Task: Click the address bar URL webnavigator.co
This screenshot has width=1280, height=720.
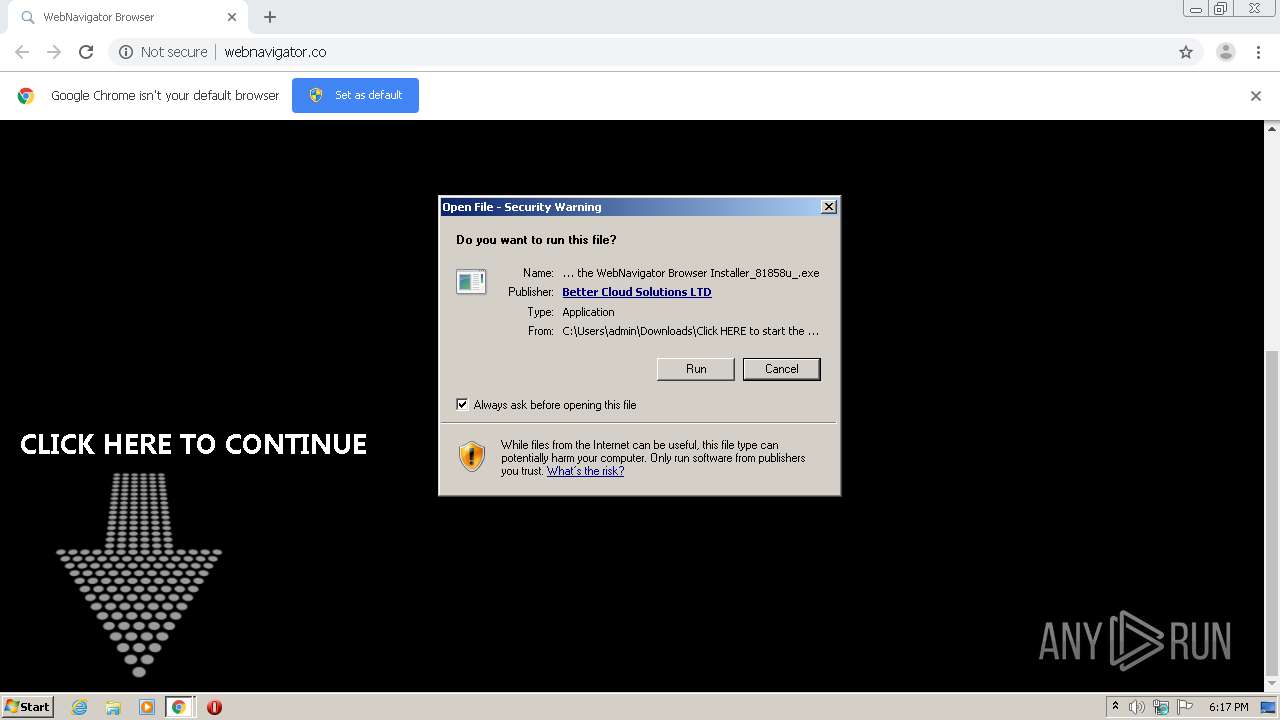Action: click(275, 52)
